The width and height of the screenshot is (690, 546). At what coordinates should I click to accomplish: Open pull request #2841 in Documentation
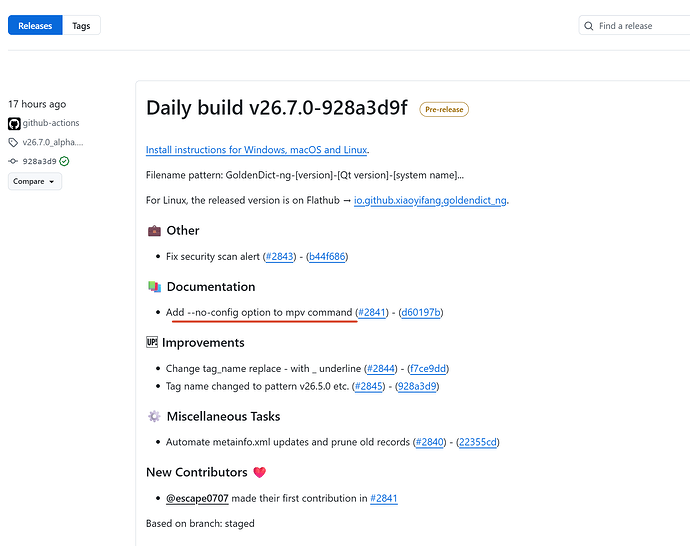click(372, 312)
